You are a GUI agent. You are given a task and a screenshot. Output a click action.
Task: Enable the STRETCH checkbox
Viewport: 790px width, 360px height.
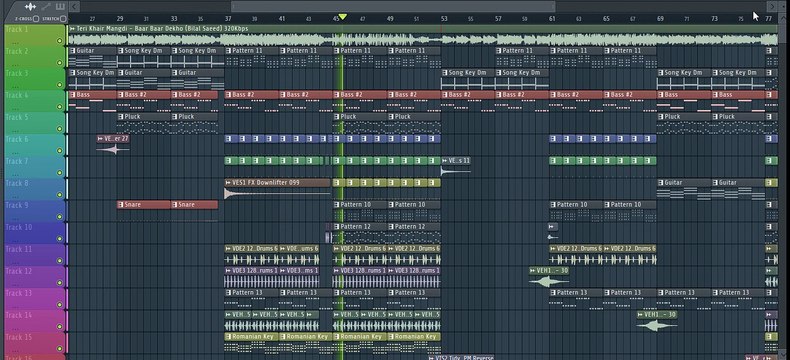click(63, 19)
